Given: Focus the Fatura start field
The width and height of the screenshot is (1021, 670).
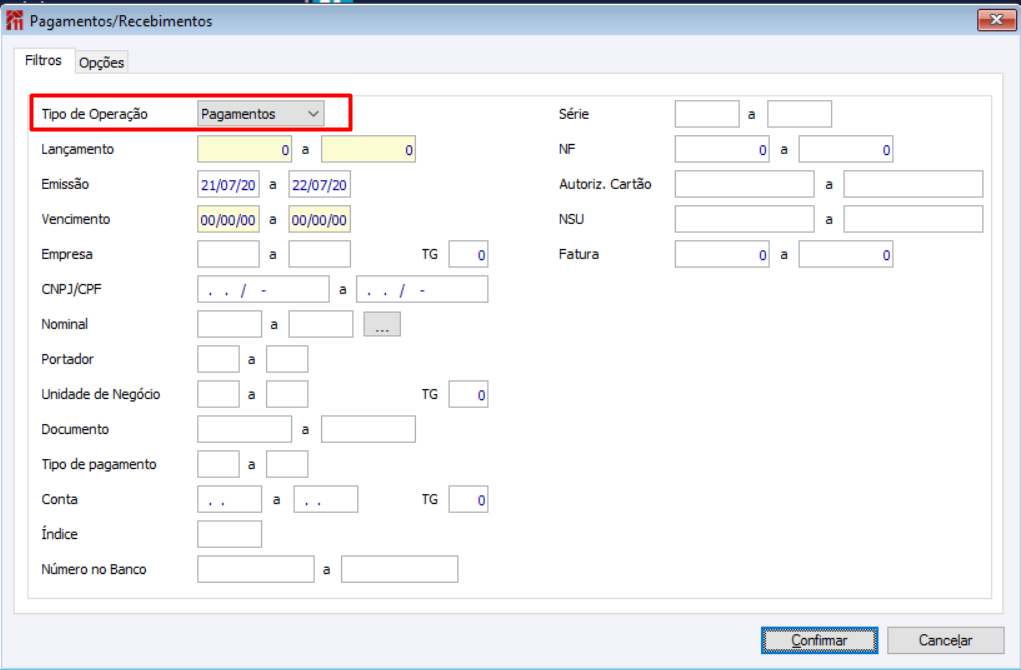Looking at the screenshot, I should (x=721, y=255).
